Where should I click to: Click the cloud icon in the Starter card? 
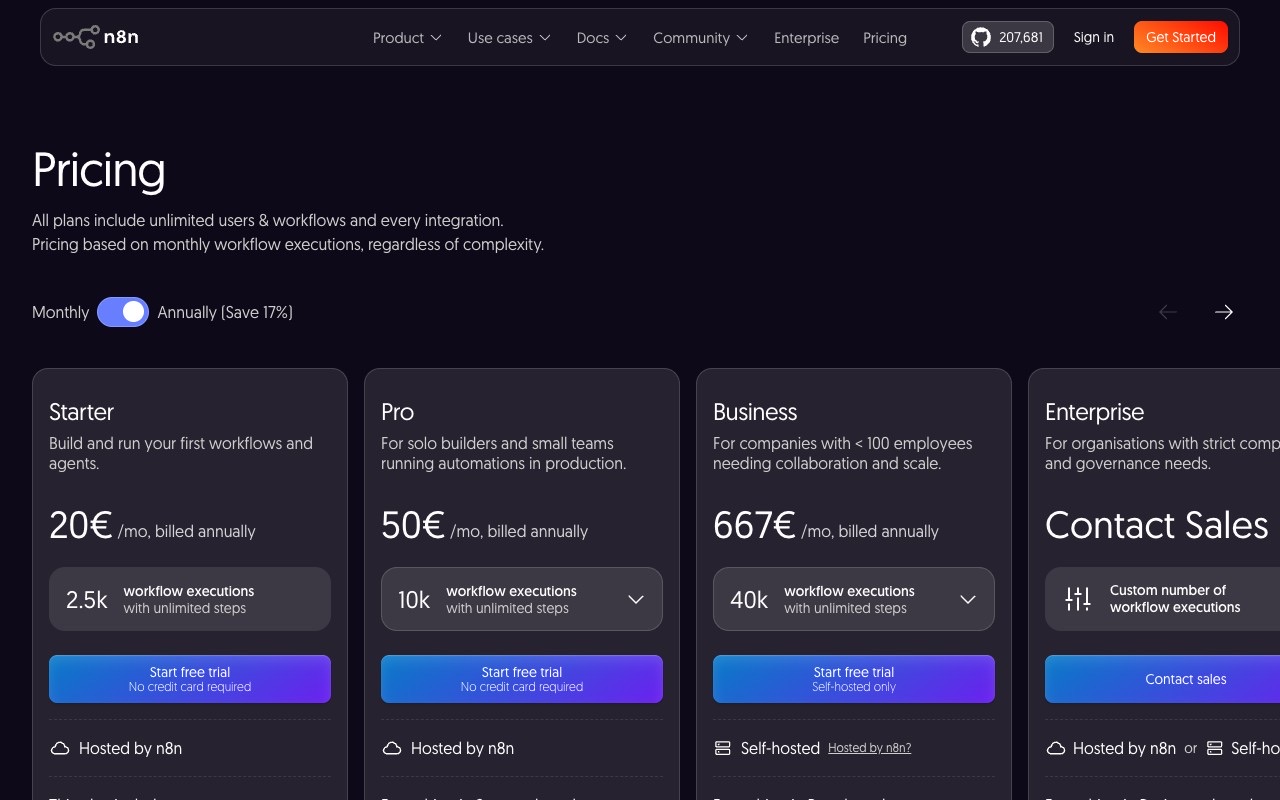tap(60, 748)
